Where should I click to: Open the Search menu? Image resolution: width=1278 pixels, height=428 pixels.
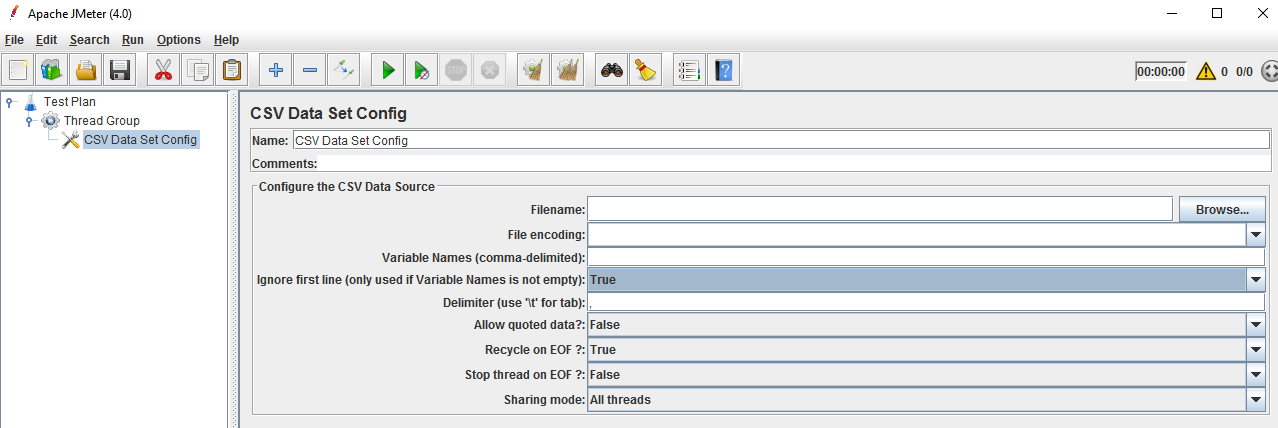(x=90, y=40)
